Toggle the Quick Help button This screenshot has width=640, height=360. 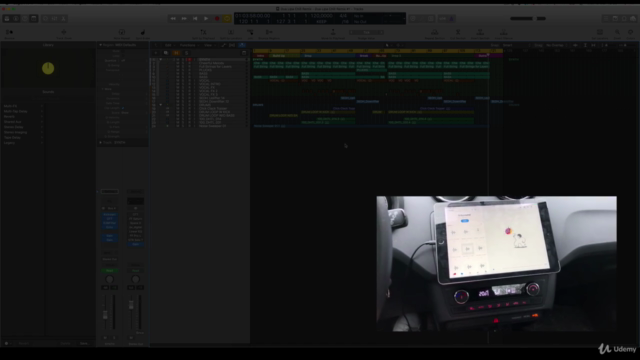coord(25,18)
